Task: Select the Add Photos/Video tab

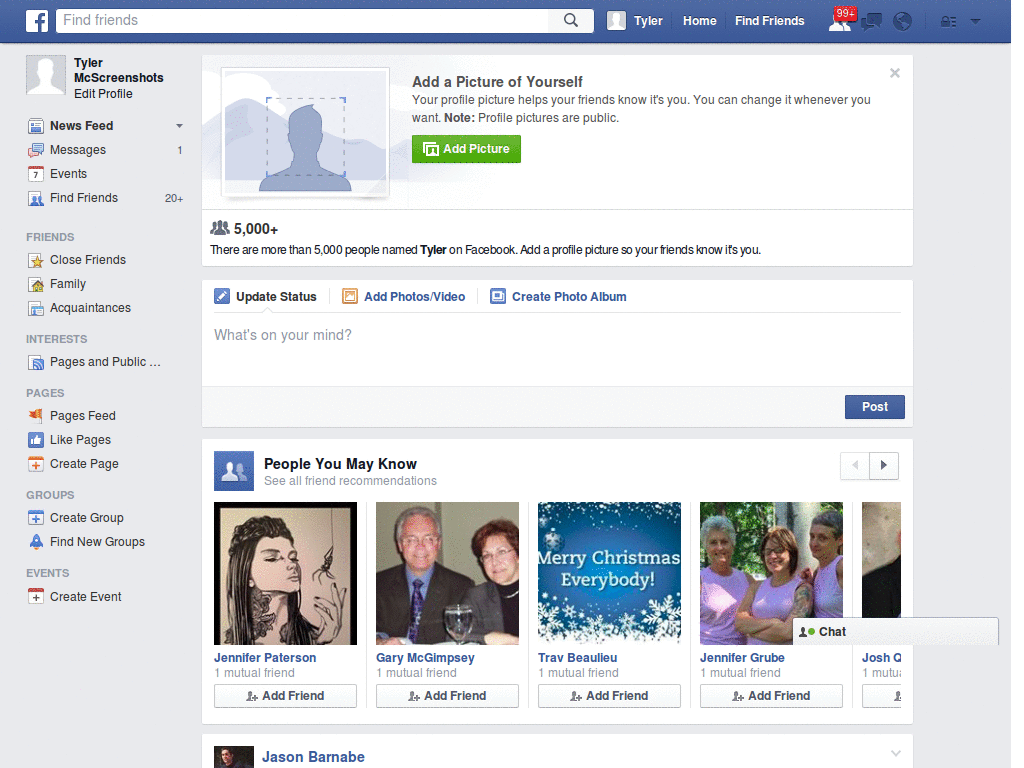Action: pos(404,296)
